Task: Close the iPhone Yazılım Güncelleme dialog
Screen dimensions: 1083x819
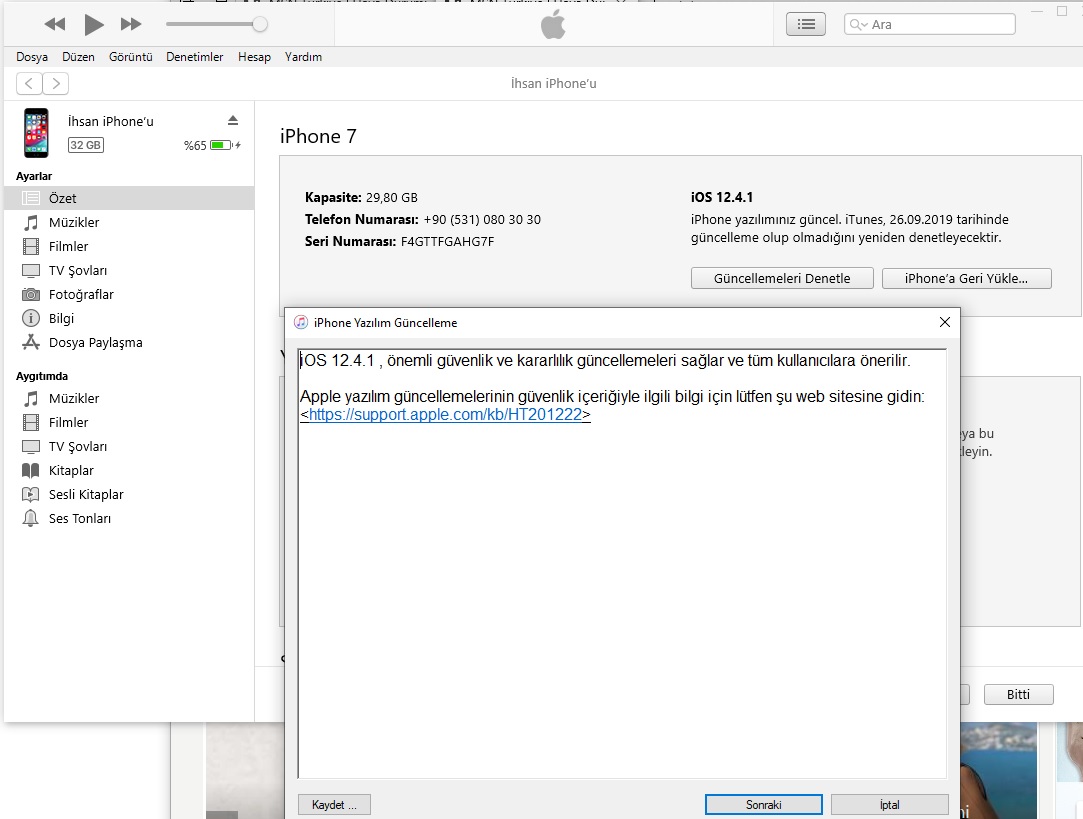Action: 945,322
